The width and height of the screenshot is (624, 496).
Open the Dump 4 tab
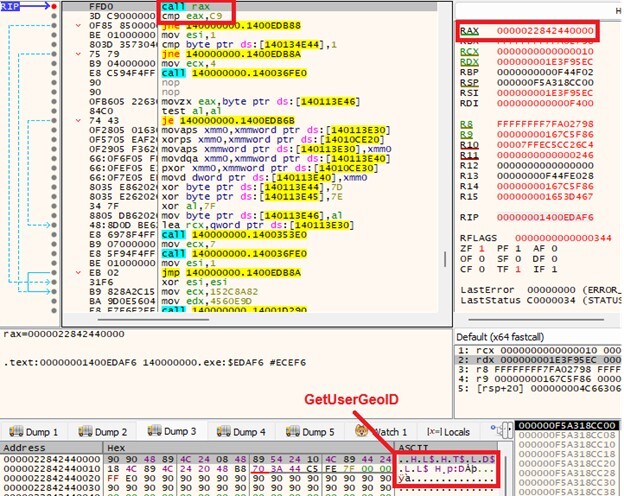coord(240,432)
